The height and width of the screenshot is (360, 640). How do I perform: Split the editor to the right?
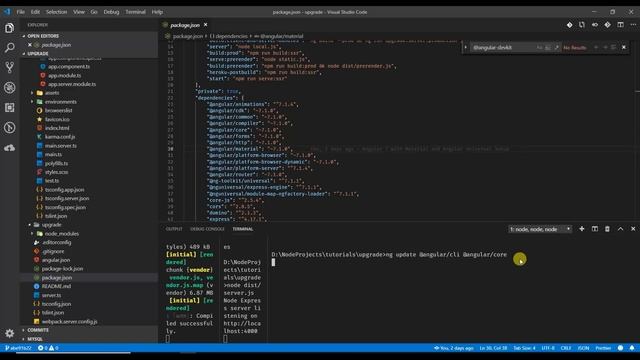coord(620,25)
